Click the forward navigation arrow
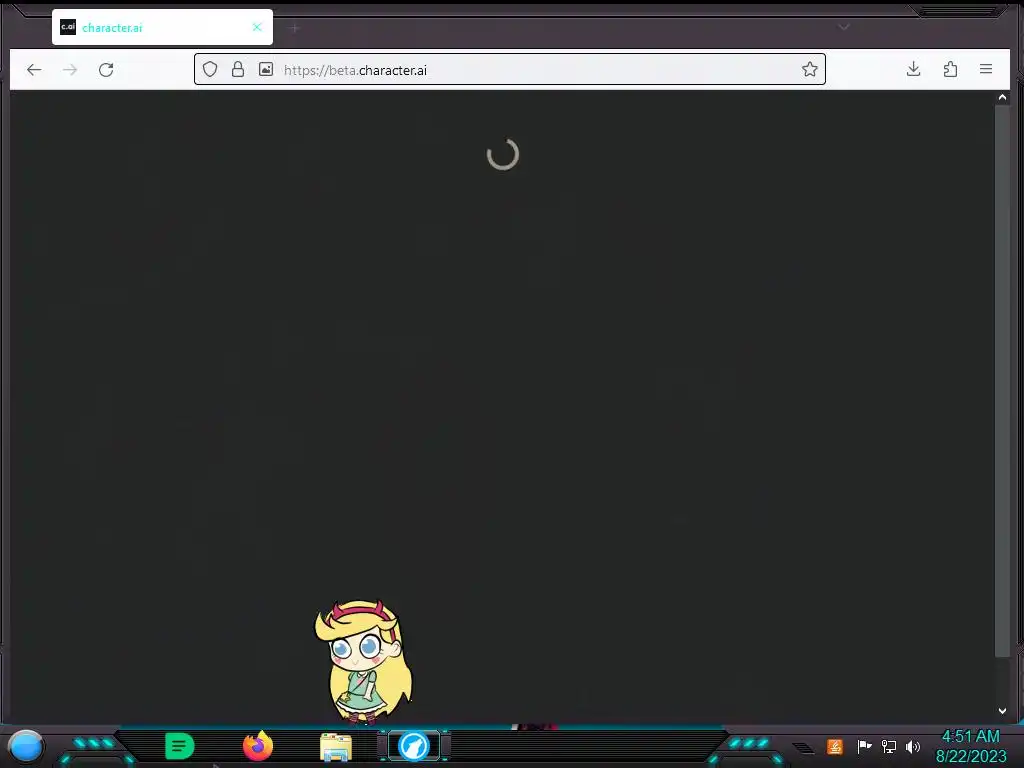This screenshot has width=1024, height=768. click(70, 70)
